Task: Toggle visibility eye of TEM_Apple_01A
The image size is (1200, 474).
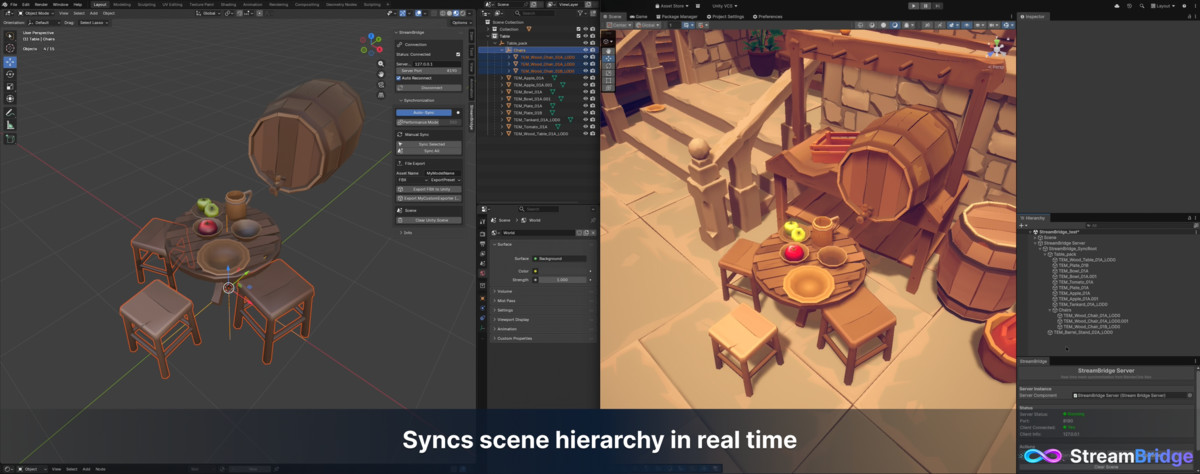Action: point(585,78)
